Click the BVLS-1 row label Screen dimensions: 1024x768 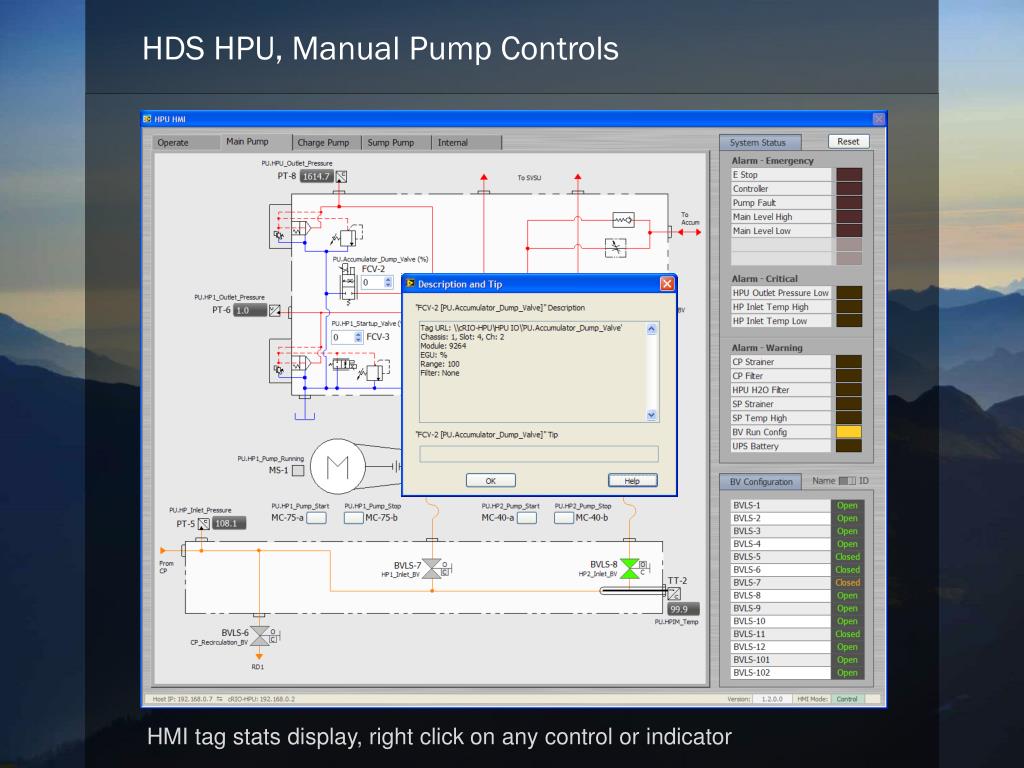(780, 505)
